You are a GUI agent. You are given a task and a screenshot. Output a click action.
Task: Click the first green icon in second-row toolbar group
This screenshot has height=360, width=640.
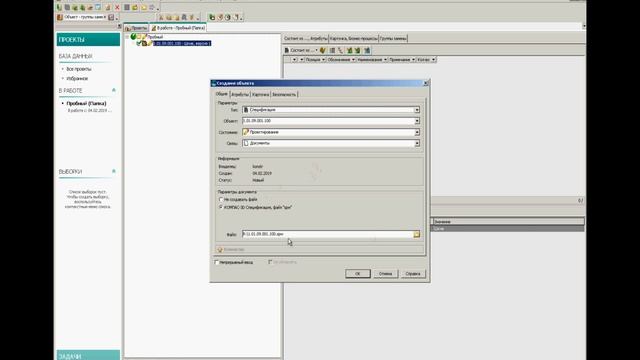tap(212, 17)
